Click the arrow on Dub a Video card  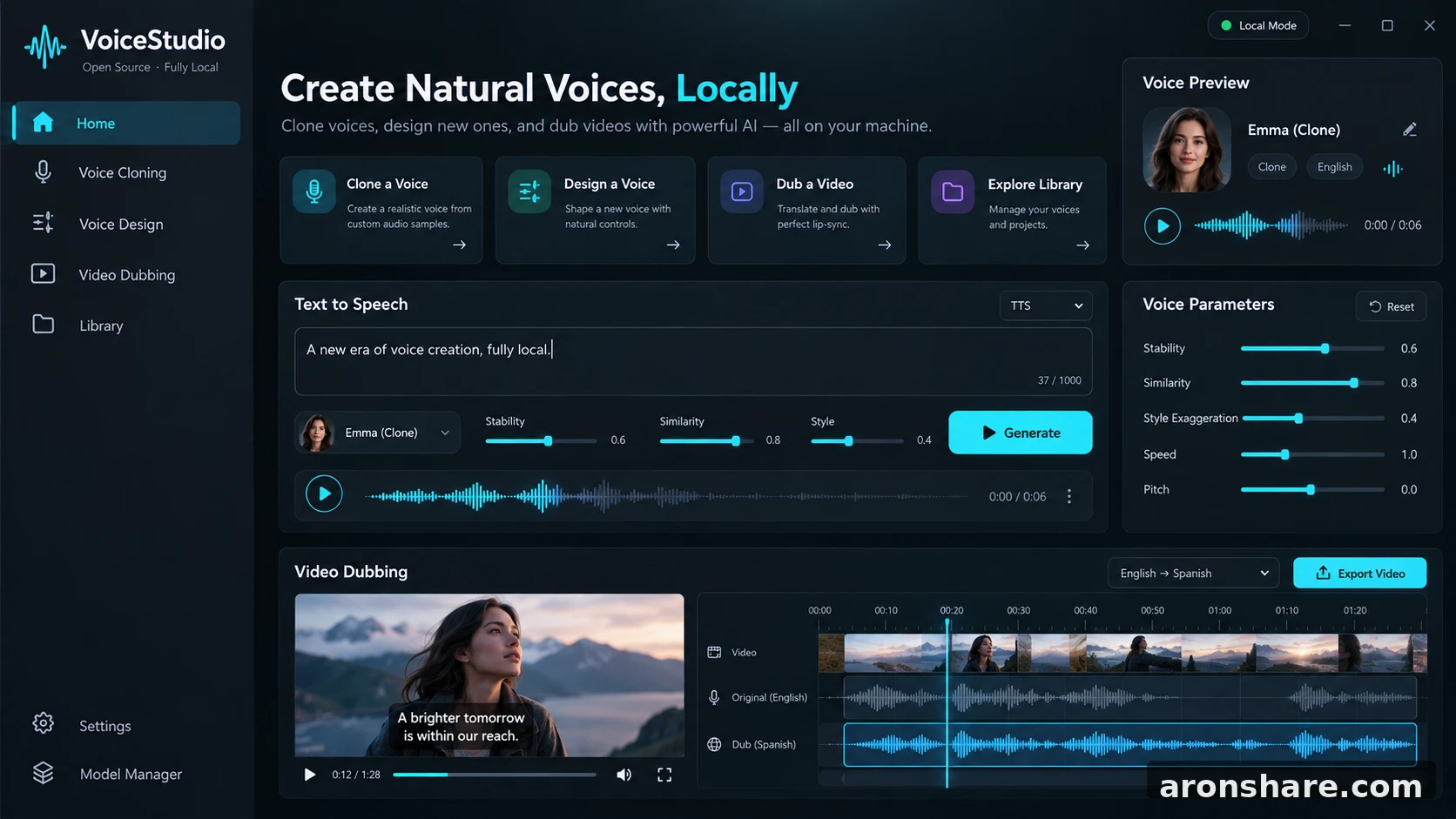(885, 245)
